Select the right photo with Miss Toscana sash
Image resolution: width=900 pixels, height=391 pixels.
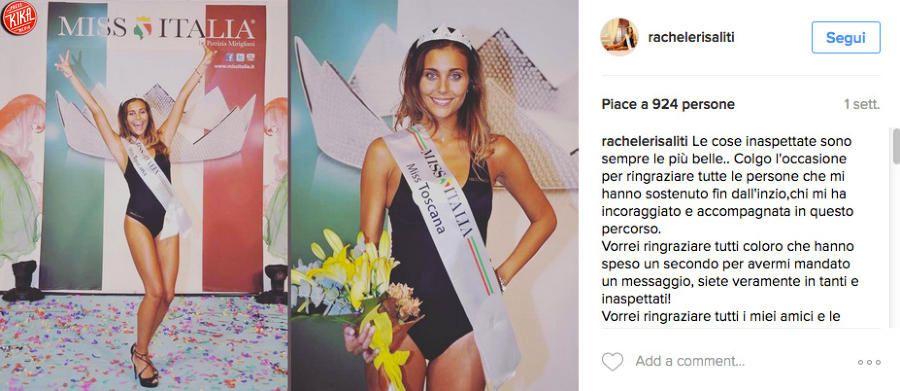click(434, 195)
